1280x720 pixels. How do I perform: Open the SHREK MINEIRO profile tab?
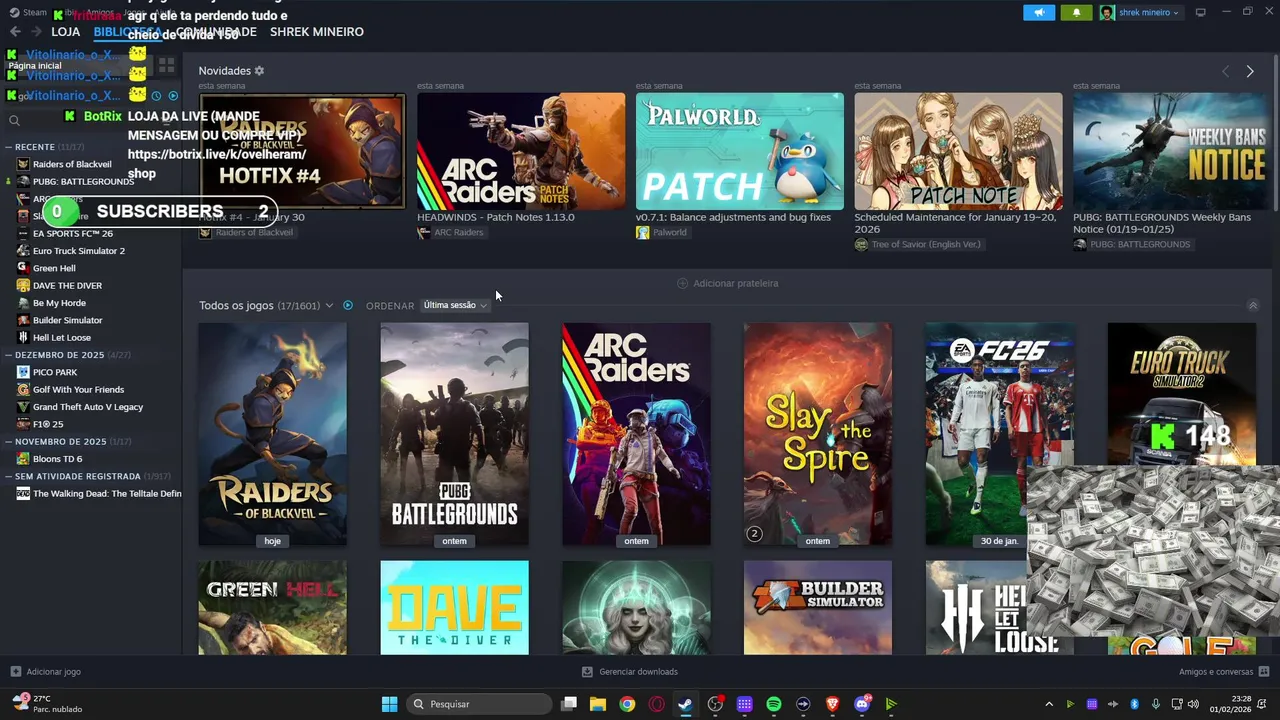316,32
